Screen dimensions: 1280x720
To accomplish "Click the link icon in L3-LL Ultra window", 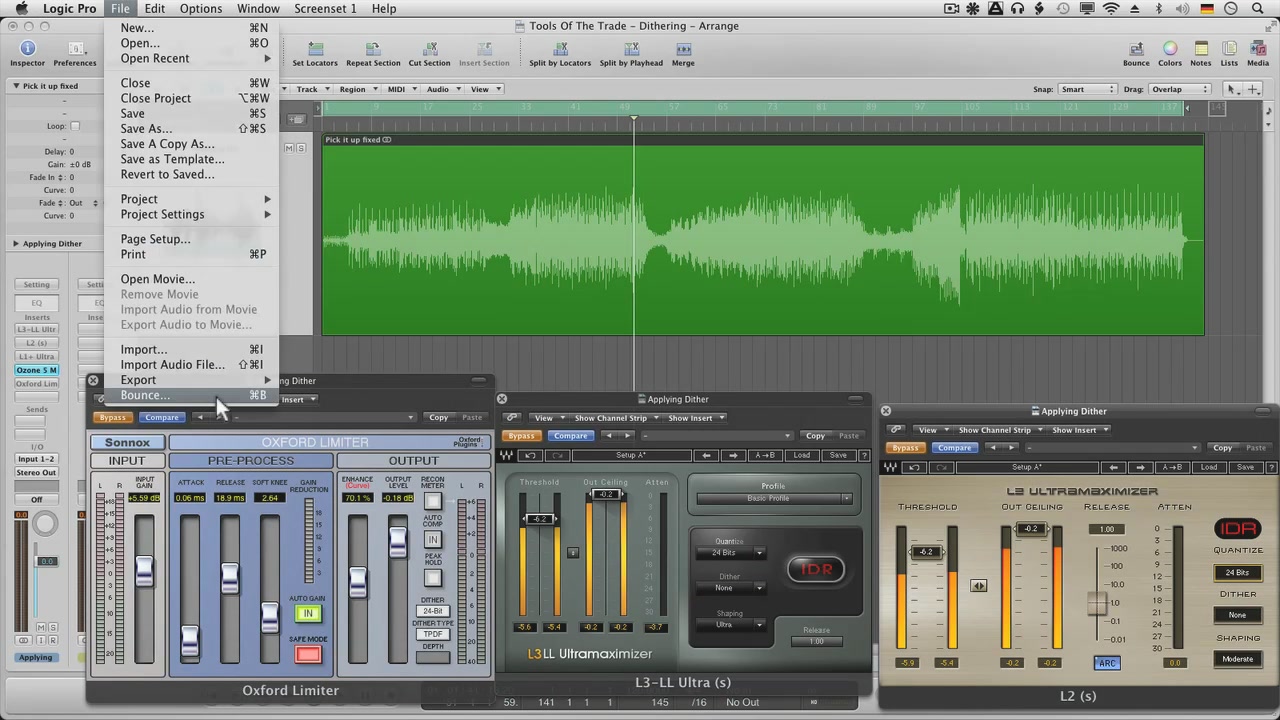I will [511, 418].
